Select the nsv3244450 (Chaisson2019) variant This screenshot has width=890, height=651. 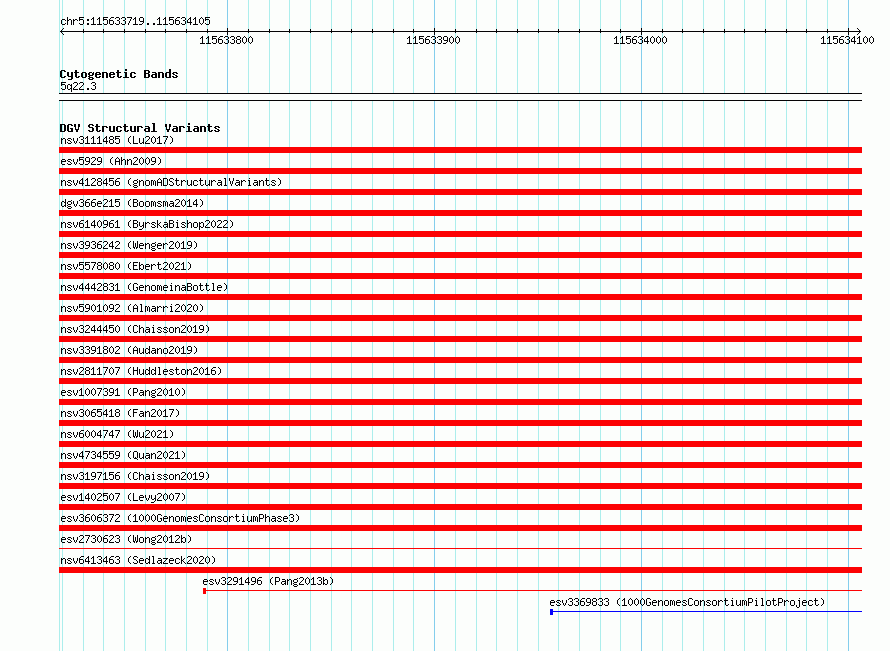(135, 329)
